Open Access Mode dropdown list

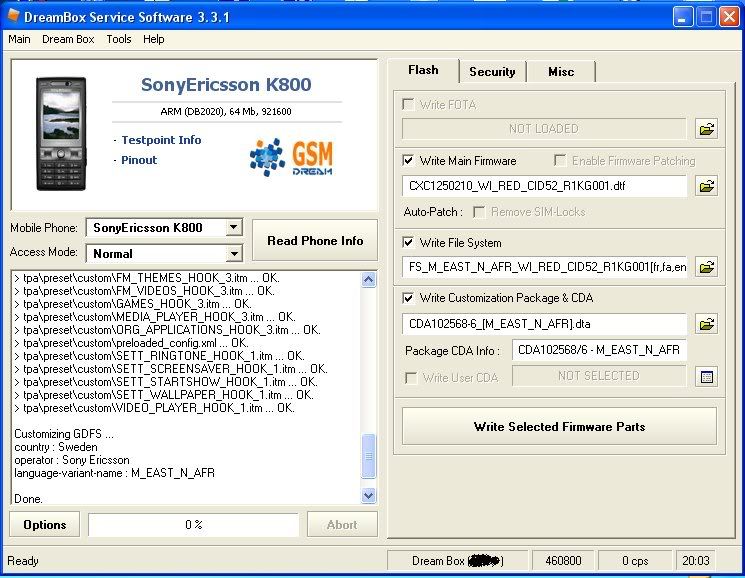coord(233,254)
